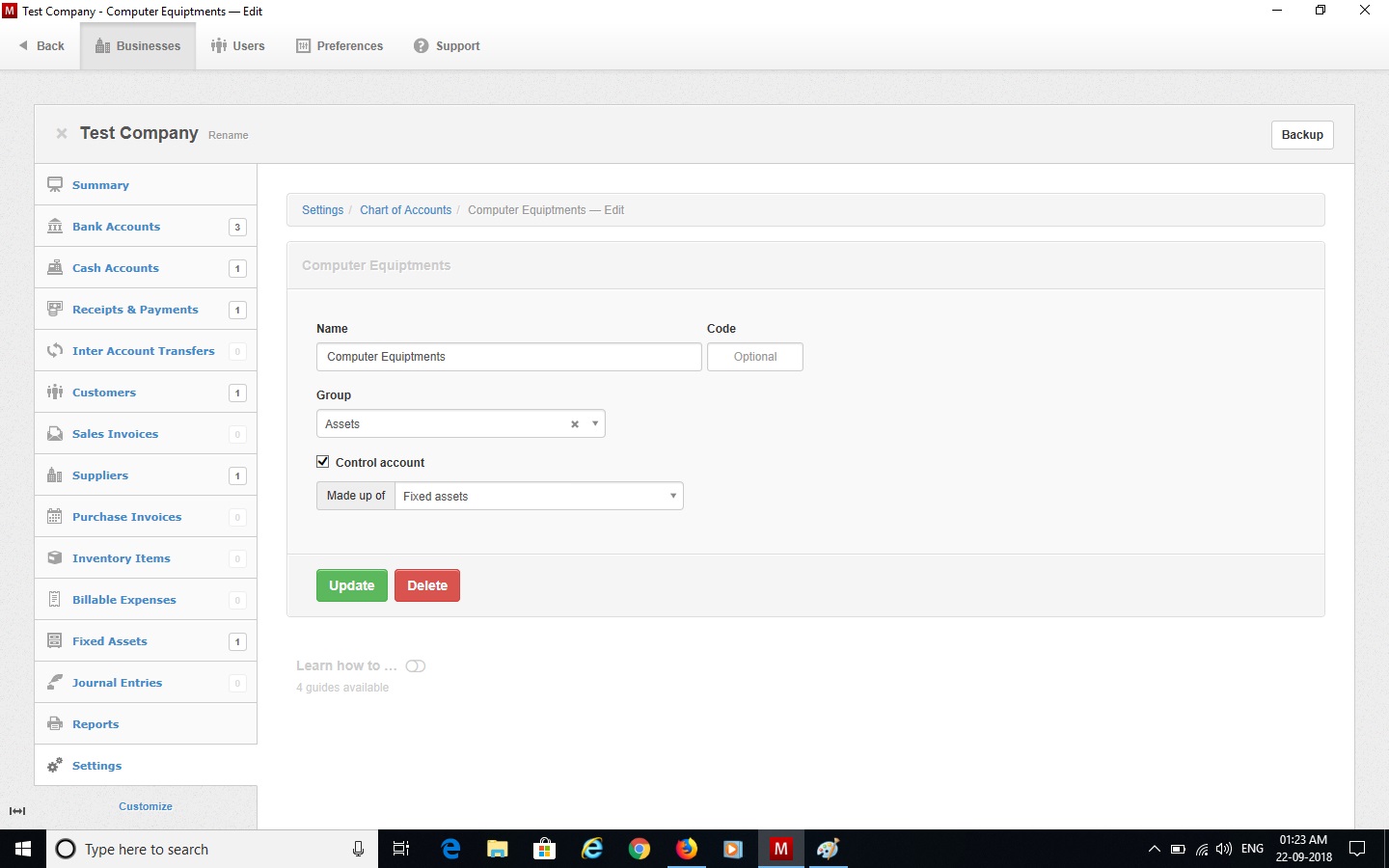The image size is (1389, 868).
Task: Click the Receipts & Payments icon
Action: click(x=55, y=309)
